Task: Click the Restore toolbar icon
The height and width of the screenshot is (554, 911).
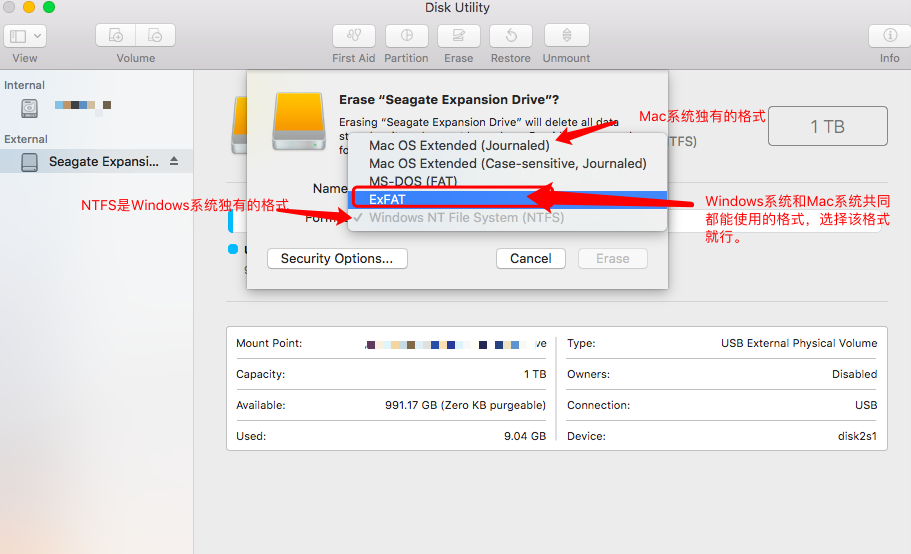Action: click(511, 36)
